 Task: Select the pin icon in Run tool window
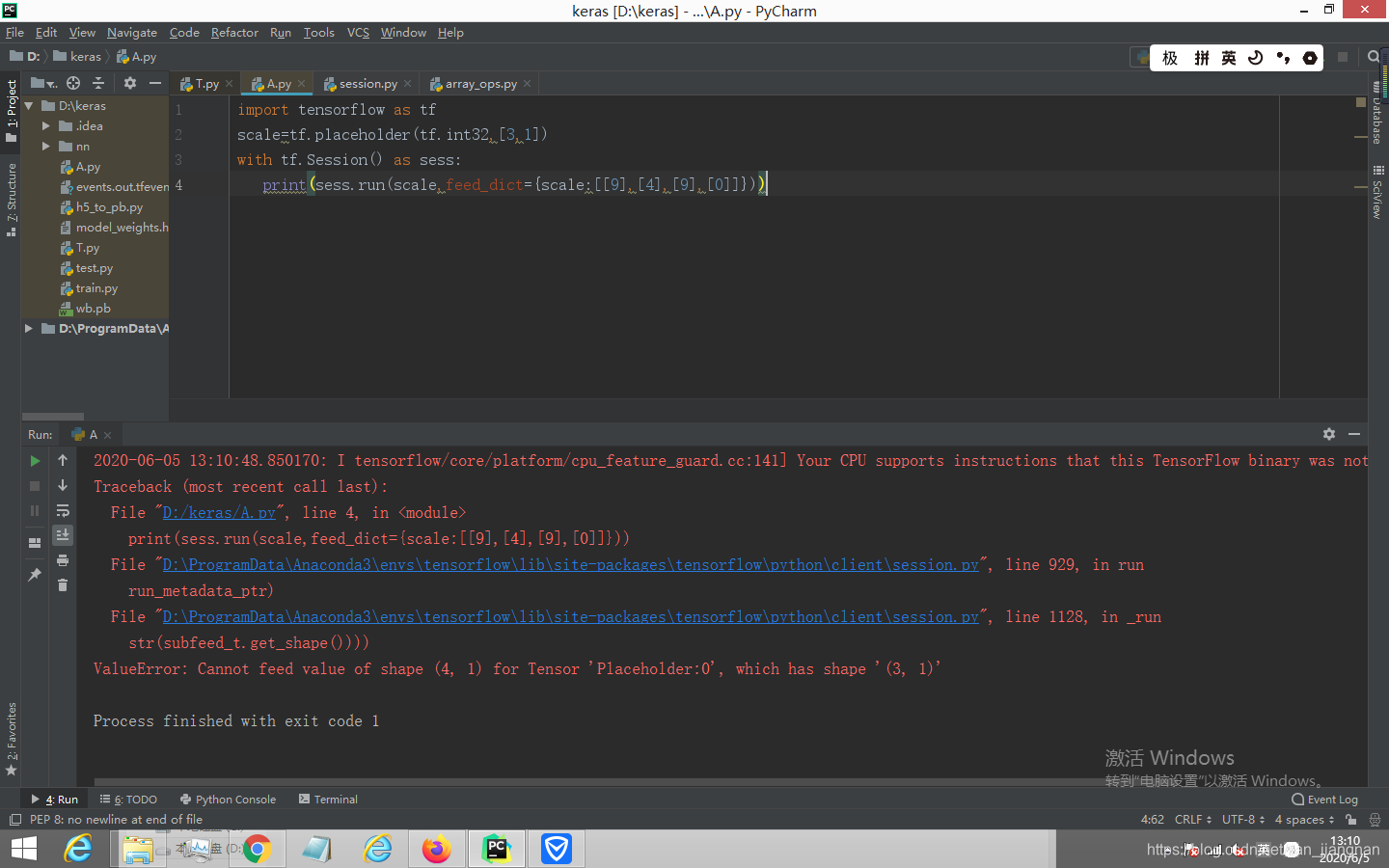click(x=35, y=575)
